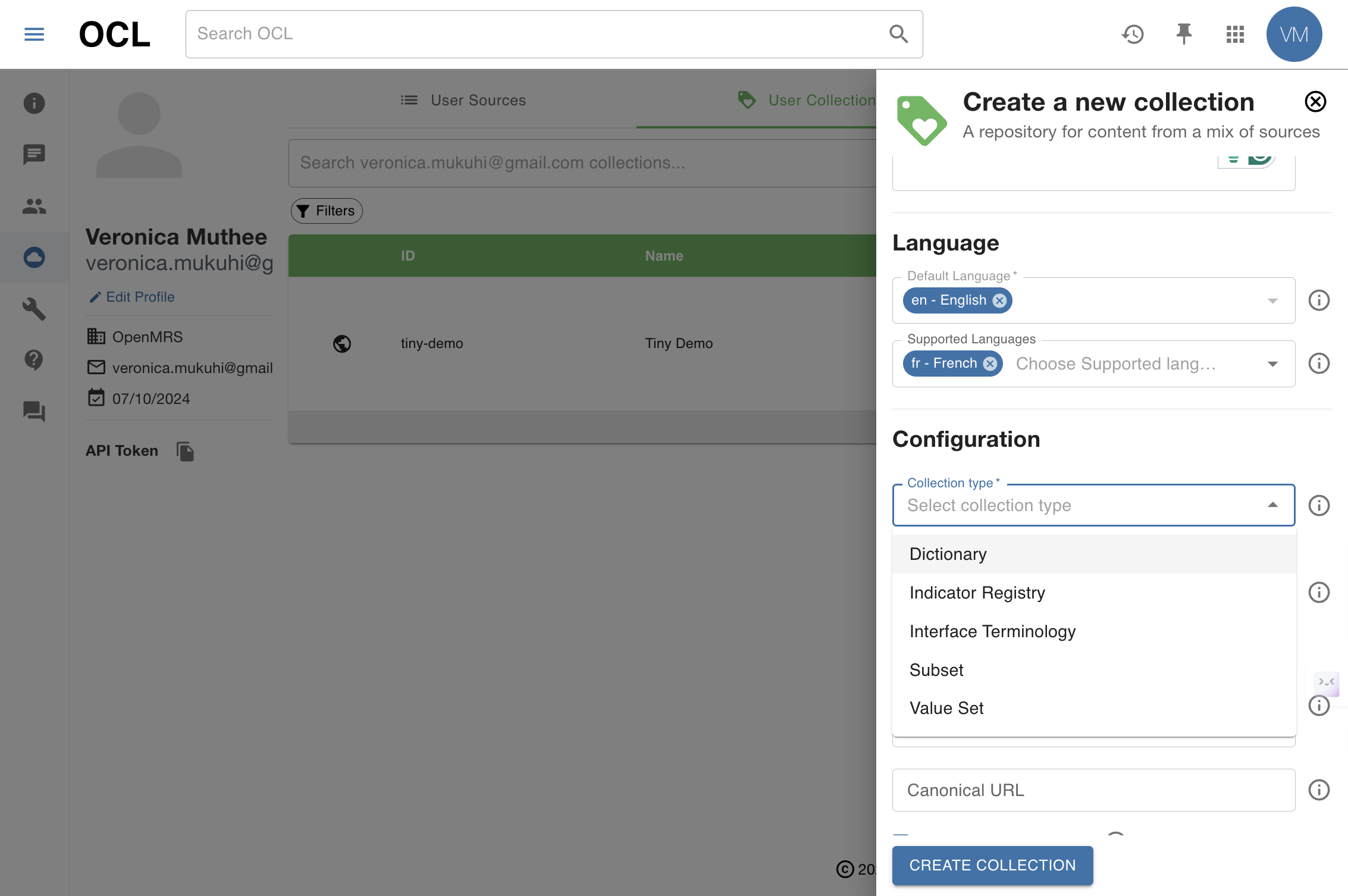Open the recent history icon

tap(1133, 34)
